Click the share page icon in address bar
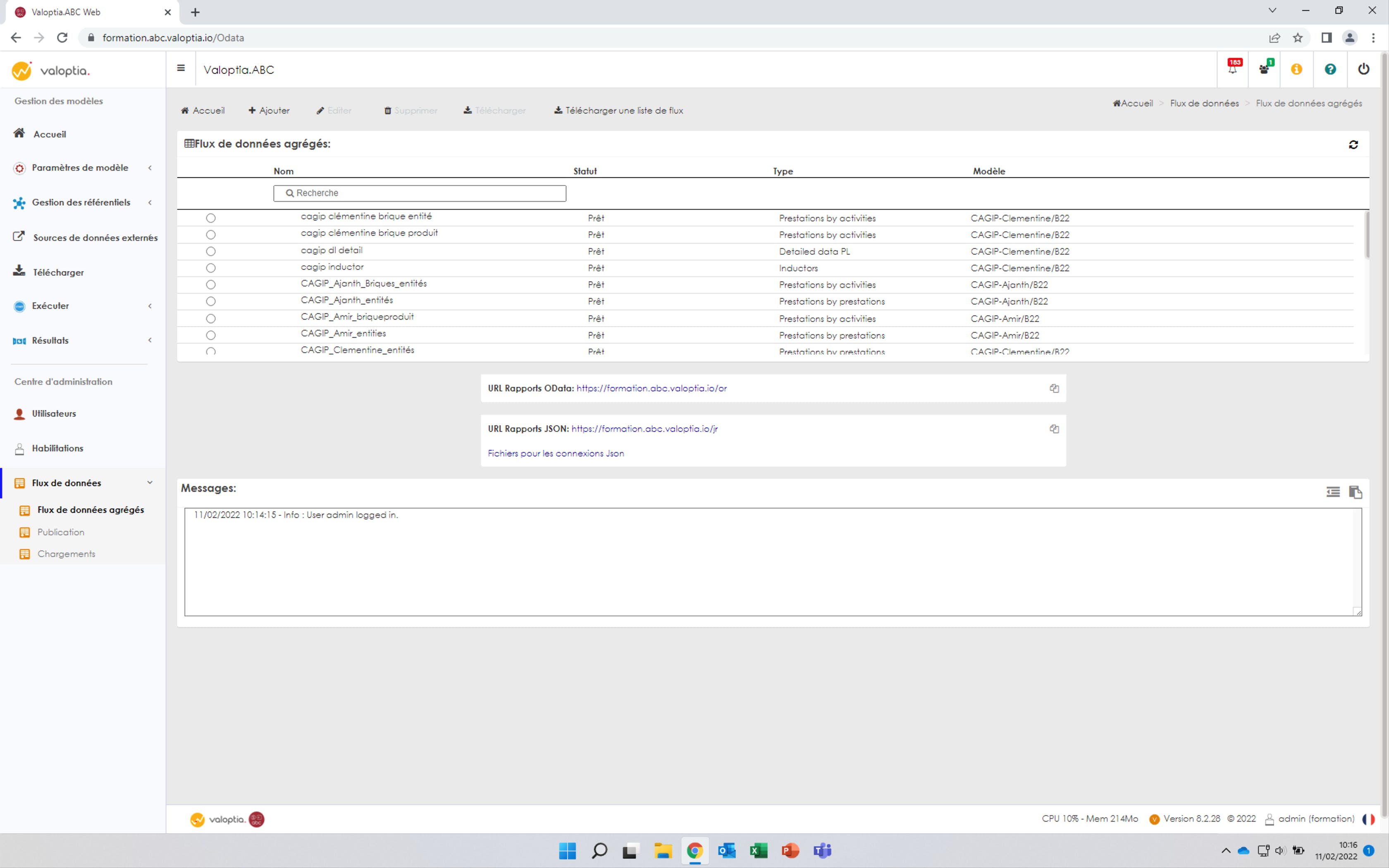Screen dimensions: 1389x868 coord(1274,38)
